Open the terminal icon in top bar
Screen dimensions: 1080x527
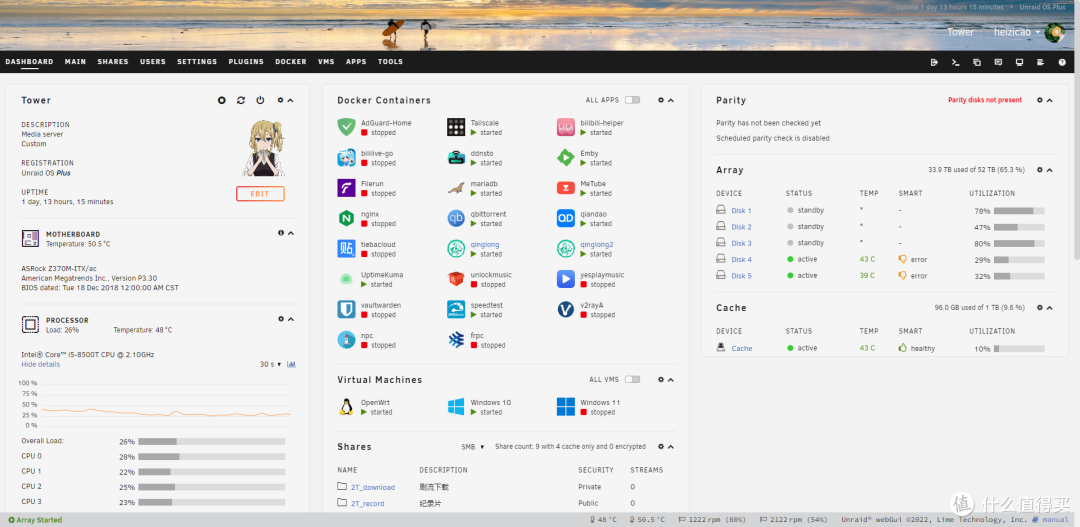955,62
